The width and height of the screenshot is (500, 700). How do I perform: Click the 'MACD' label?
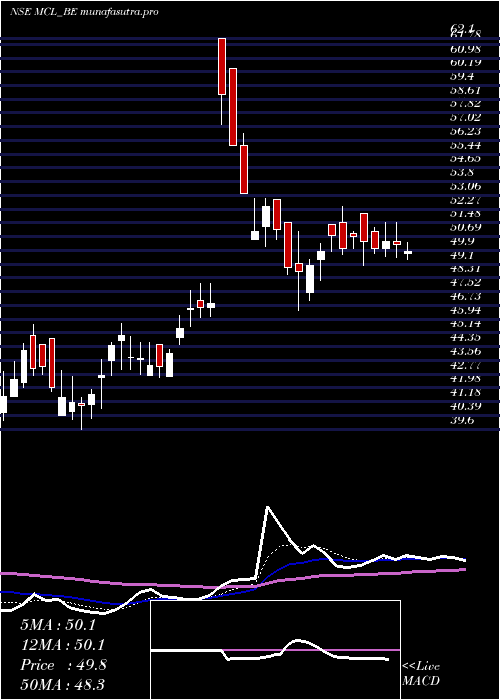(420, 681)
